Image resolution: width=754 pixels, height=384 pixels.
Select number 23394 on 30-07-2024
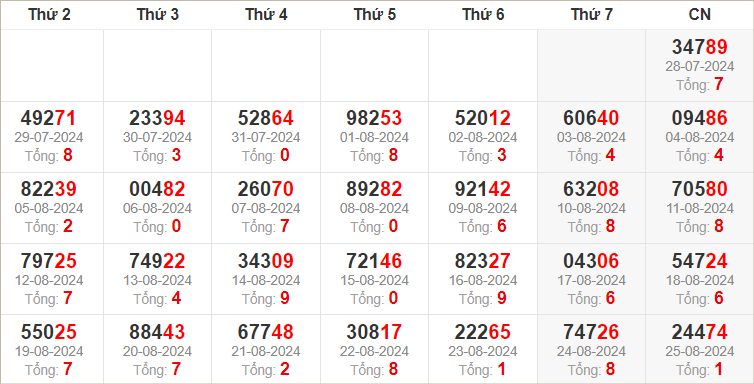(x=157, y=118)
